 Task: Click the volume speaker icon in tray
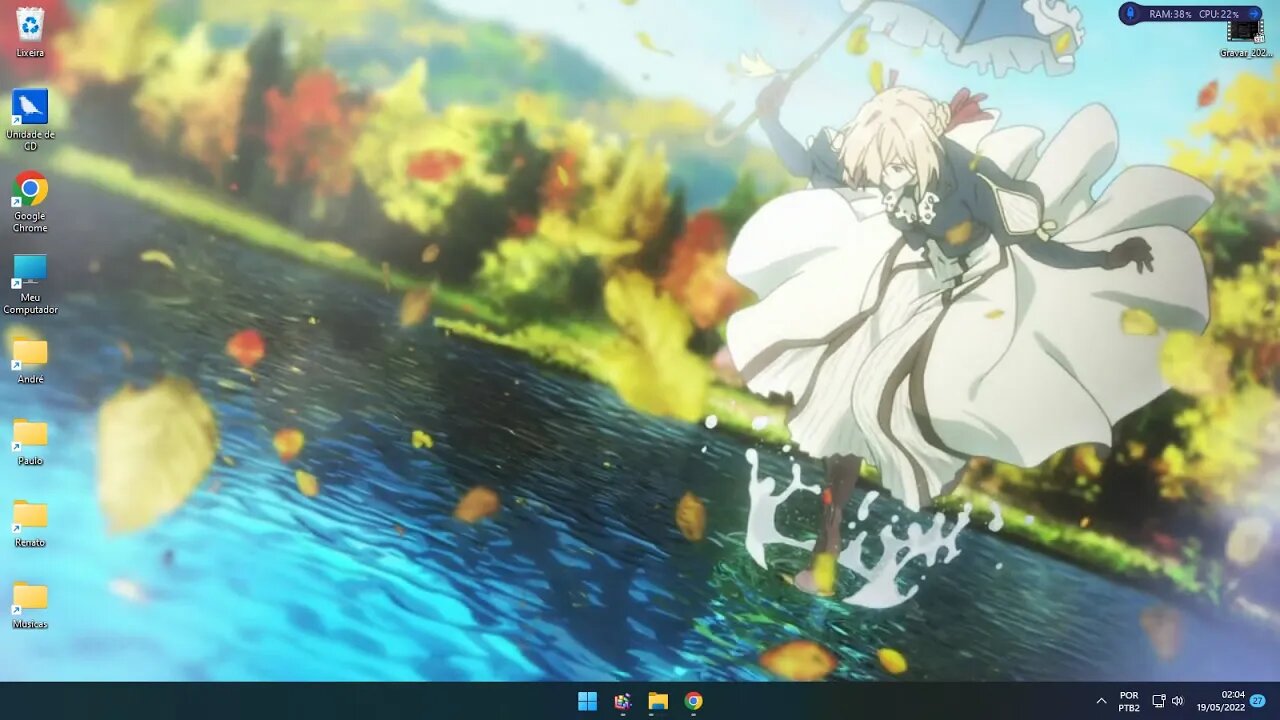[x=1177, y=701]
